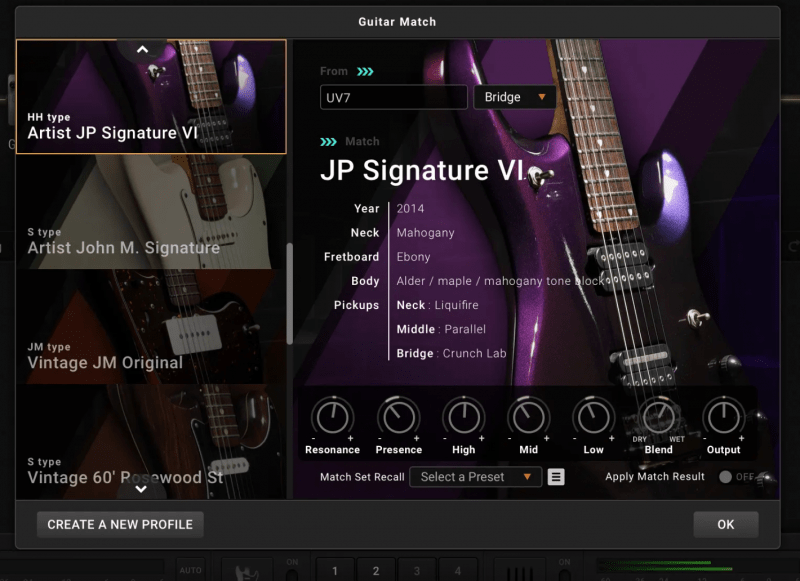
Task: Click the Create a New Profile button
Action: click(120, 524)
